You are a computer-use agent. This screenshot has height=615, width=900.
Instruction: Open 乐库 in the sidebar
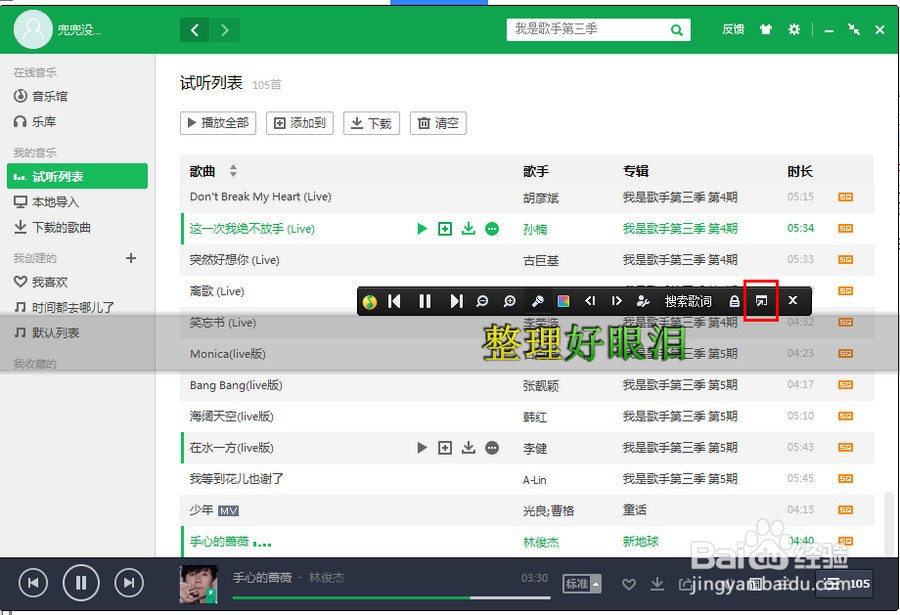[x=35, y=121]
